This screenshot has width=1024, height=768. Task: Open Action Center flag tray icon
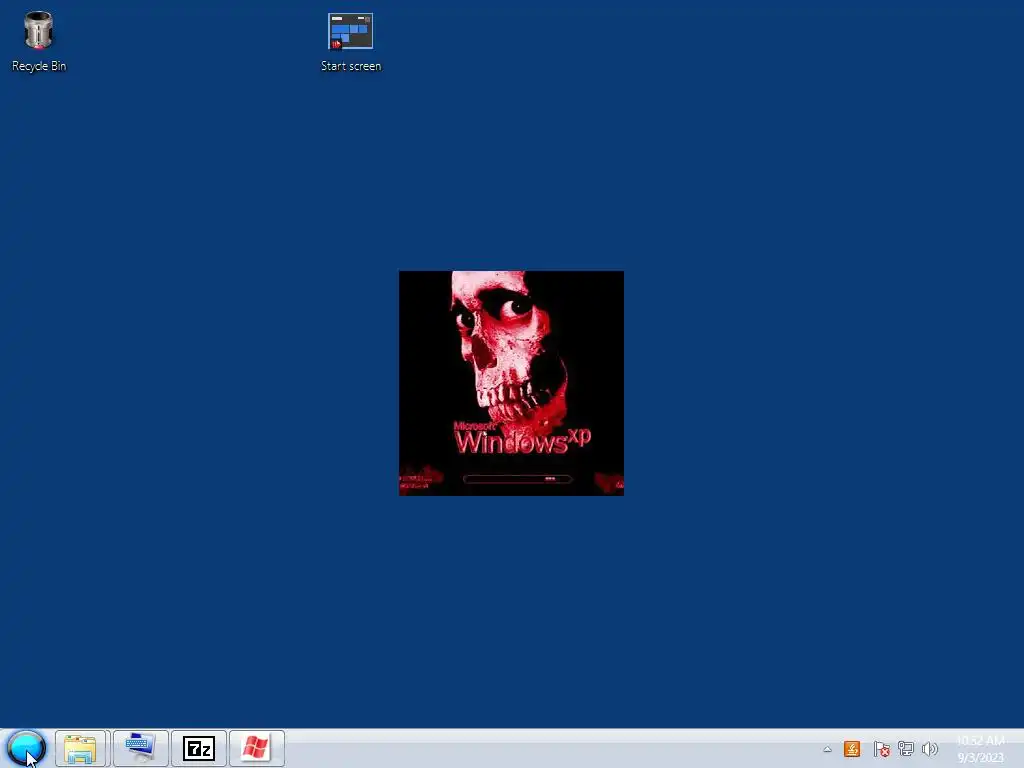881,749
